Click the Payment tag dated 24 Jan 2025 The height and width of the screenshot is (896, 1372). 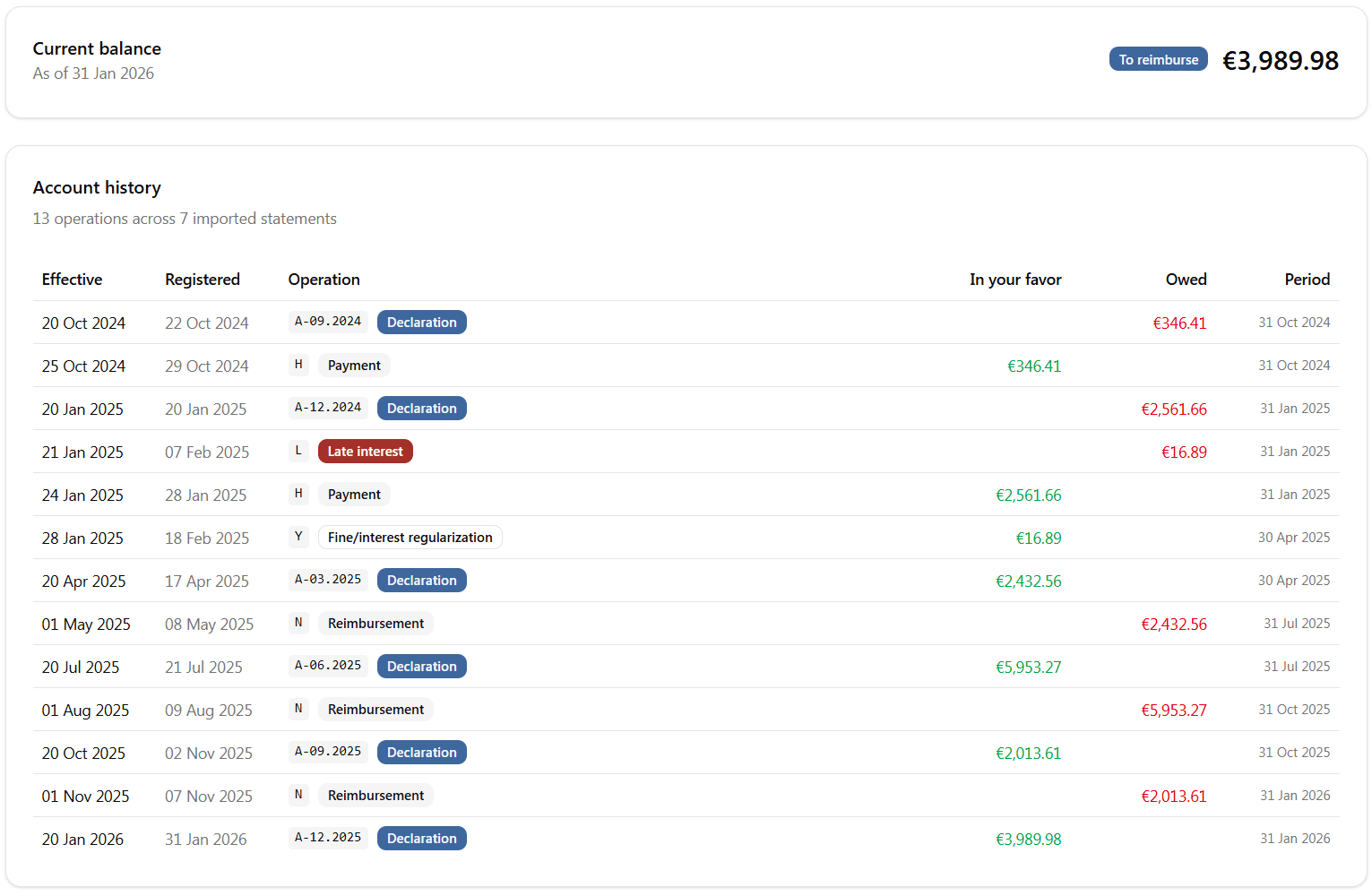tap(354, 495)
